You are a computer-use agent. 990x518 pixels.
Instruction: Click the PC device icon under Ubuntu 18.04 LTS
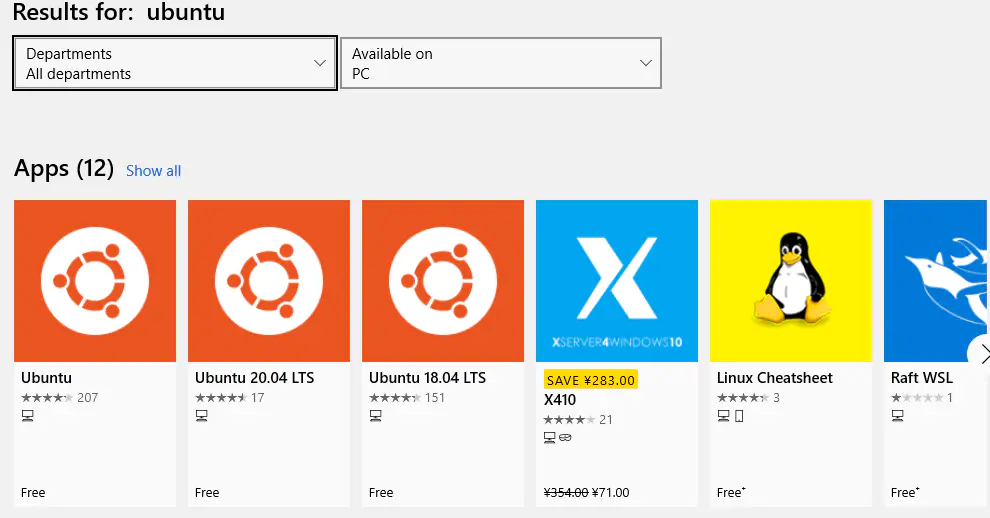[x=376, y=416]
